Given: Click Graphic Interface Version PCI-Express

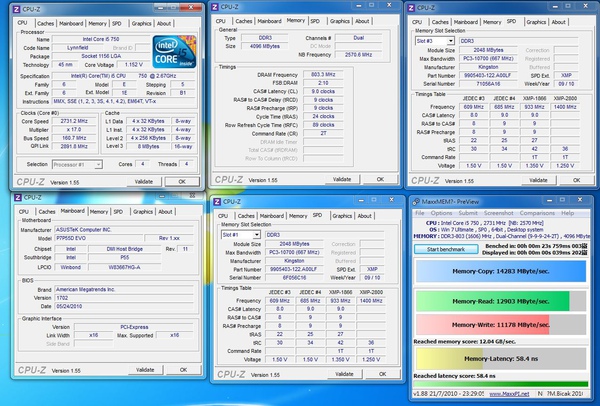Looking at the screenshot, I should click(134, 327).
